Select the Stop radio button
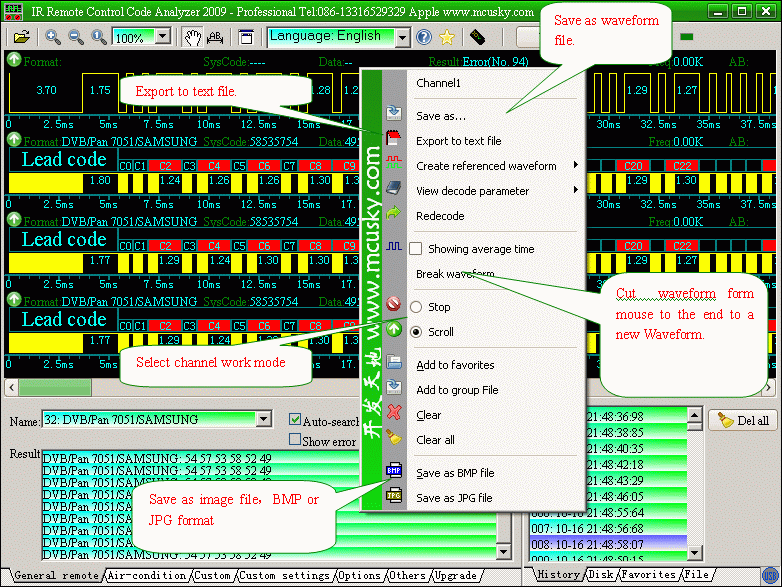 416,307
